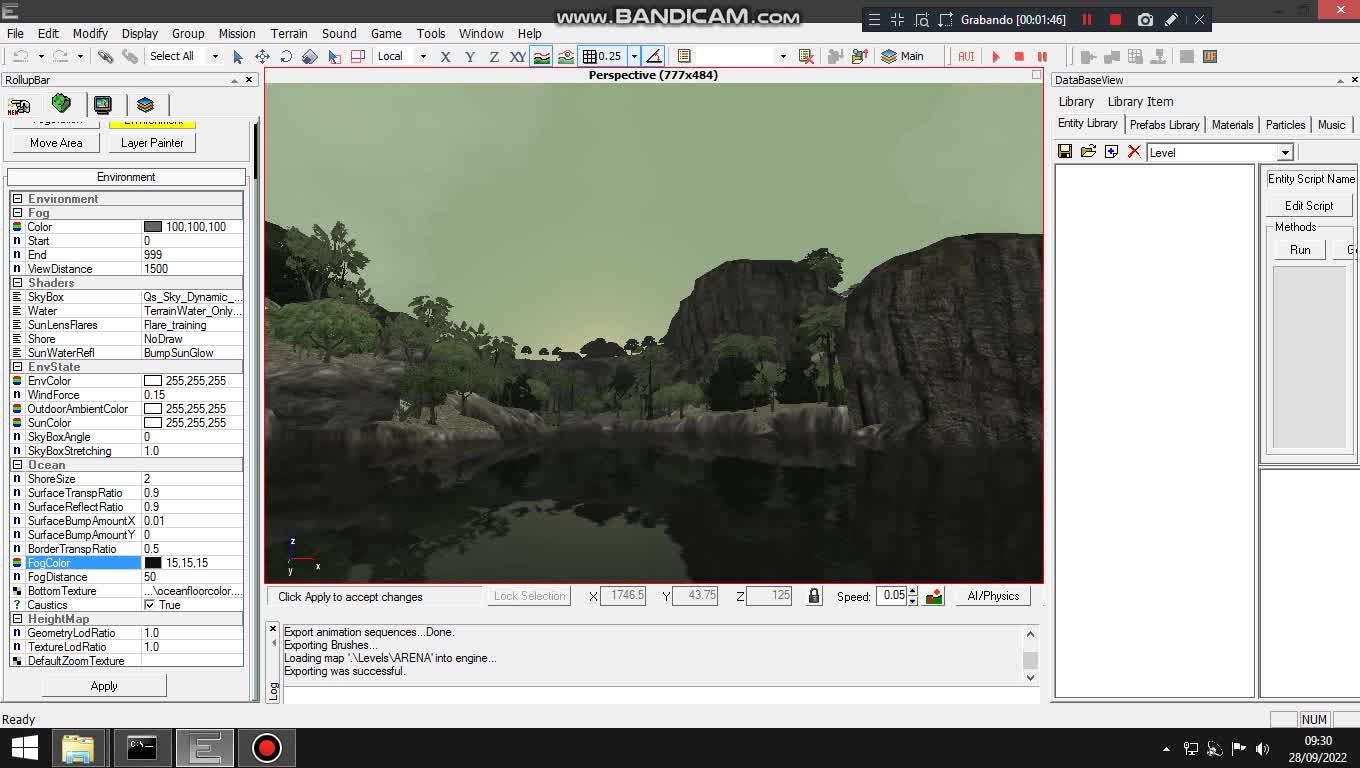Screen dimensions: 1360x768
Task: Switch to Particles tab
Action: click(1285, 125)
